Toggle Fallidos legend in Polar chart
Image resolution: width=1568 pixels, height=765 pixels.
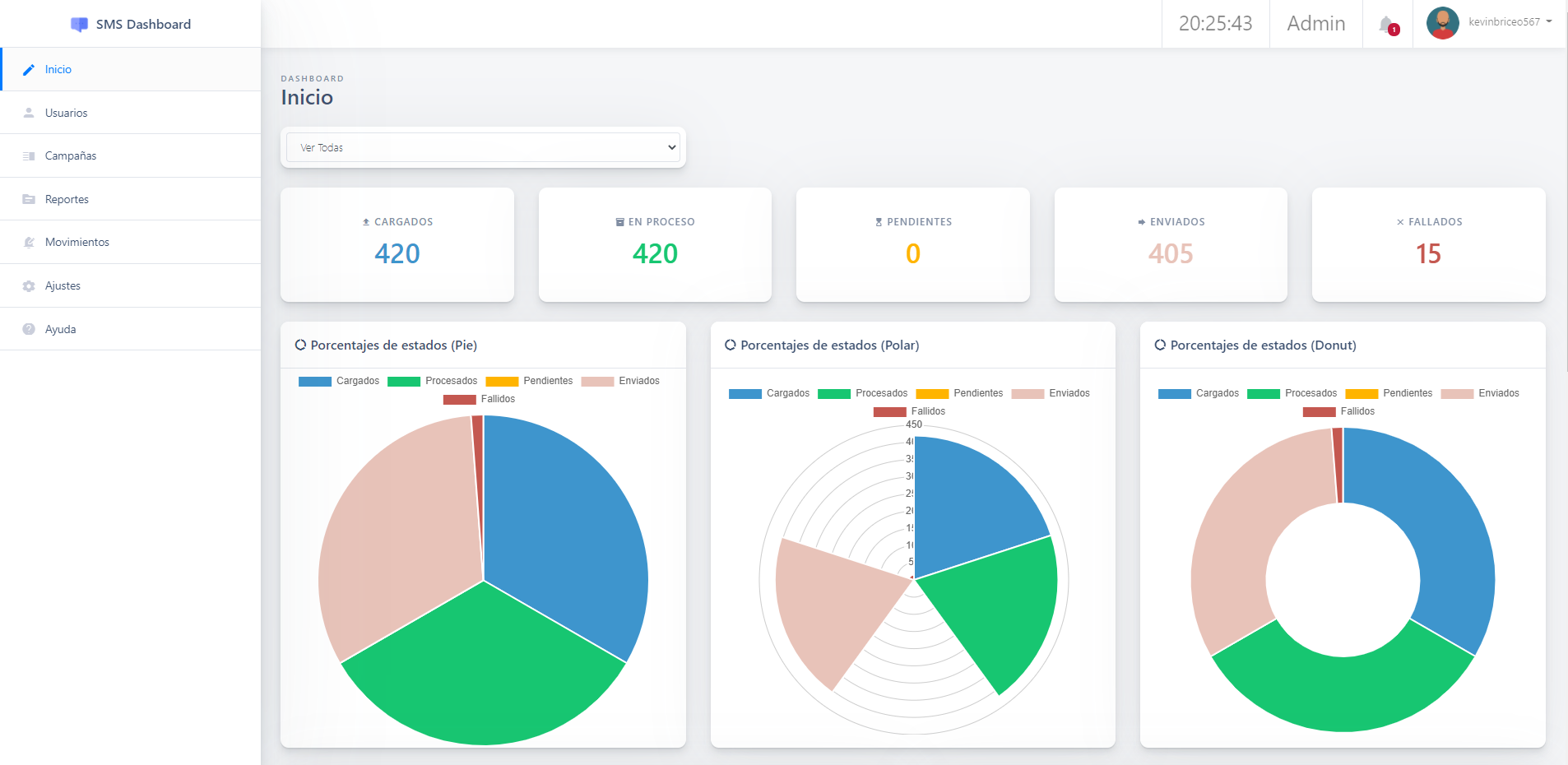pyautogui.click(x=910, y=411)
